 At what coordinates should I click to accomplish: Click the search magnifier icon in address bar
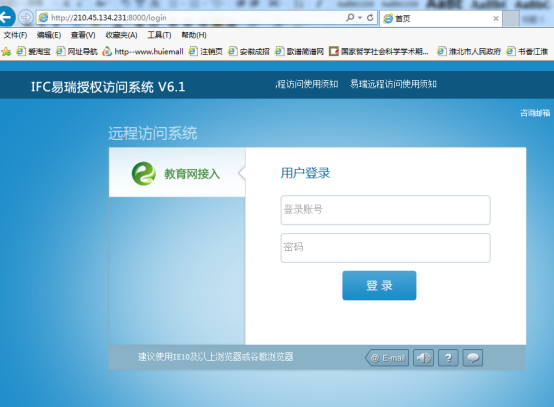(x=350, y=17)
